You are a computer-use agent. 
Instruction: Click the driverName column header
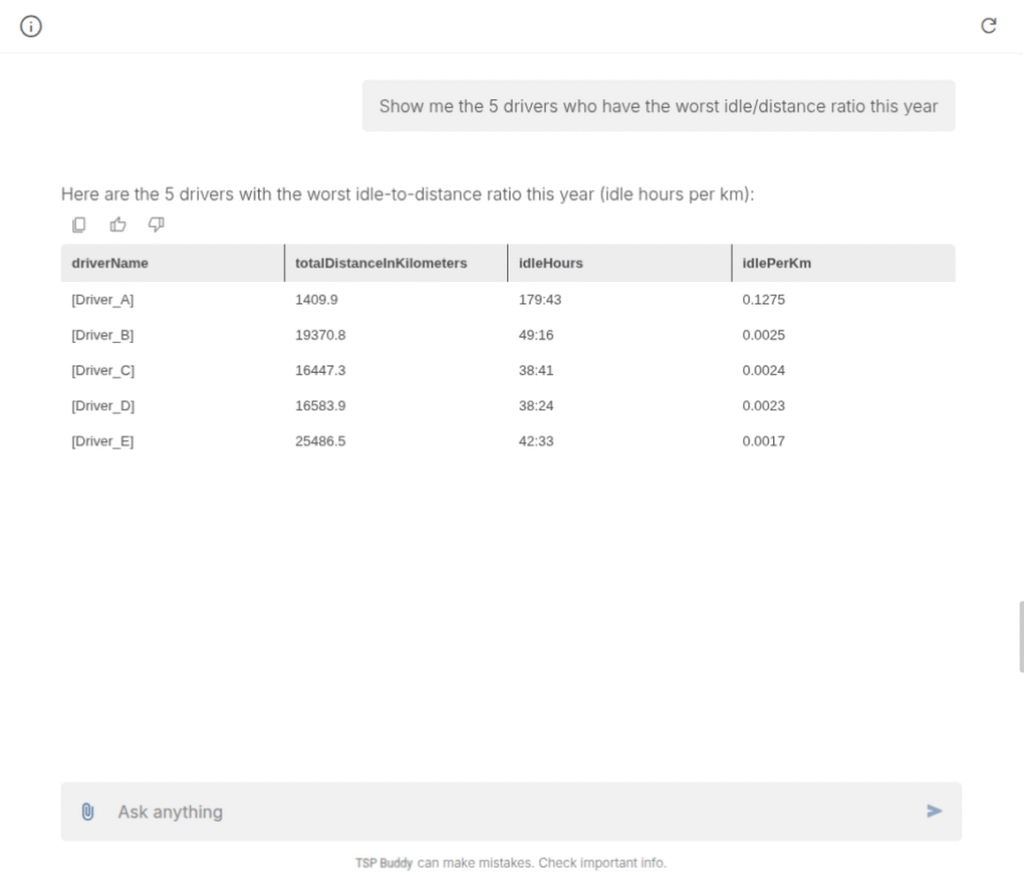110,263
